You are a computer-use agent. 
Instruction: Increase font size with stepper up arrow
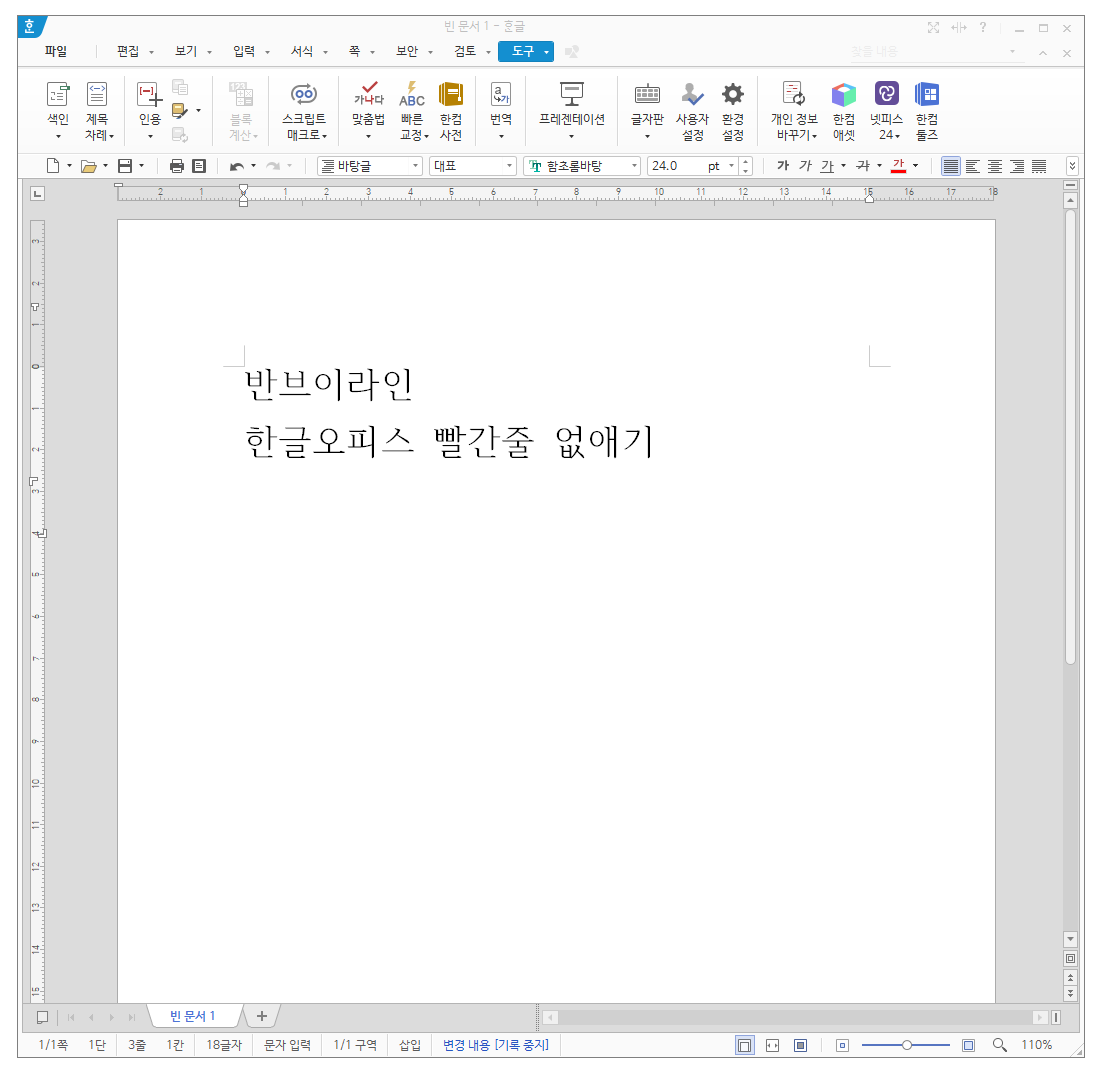point(745,162)
